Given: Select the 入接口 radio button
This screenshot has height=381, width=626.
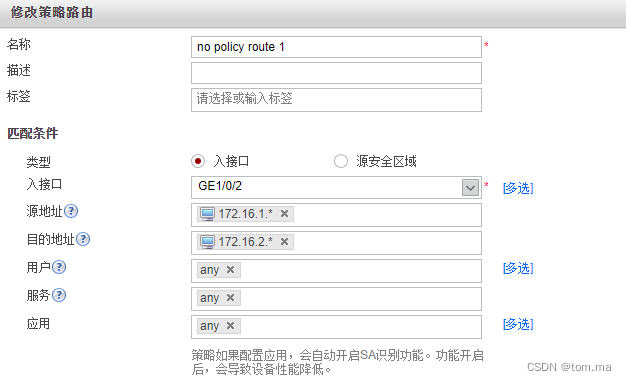Looking at the screenshot, I should tap(198, 161).
